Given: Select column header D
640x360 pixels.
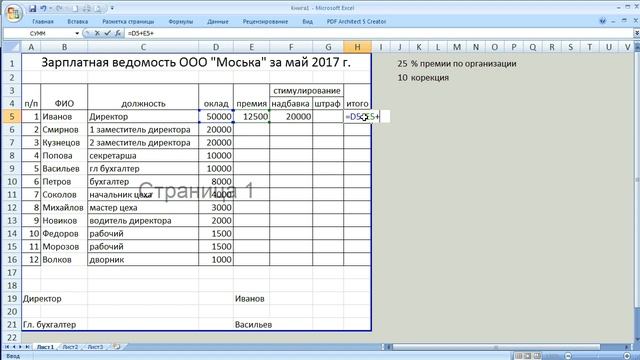Looking at the screenshot, I should pos(216,47).
